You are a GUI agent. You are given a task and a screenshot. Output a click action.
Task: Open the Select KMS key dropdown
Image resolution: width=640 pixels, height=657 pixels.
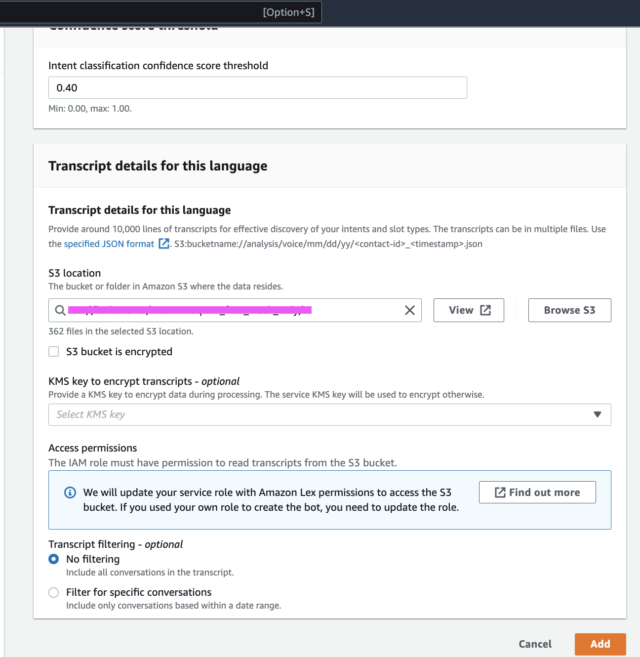pyautogui.click(x=329, y=414)
